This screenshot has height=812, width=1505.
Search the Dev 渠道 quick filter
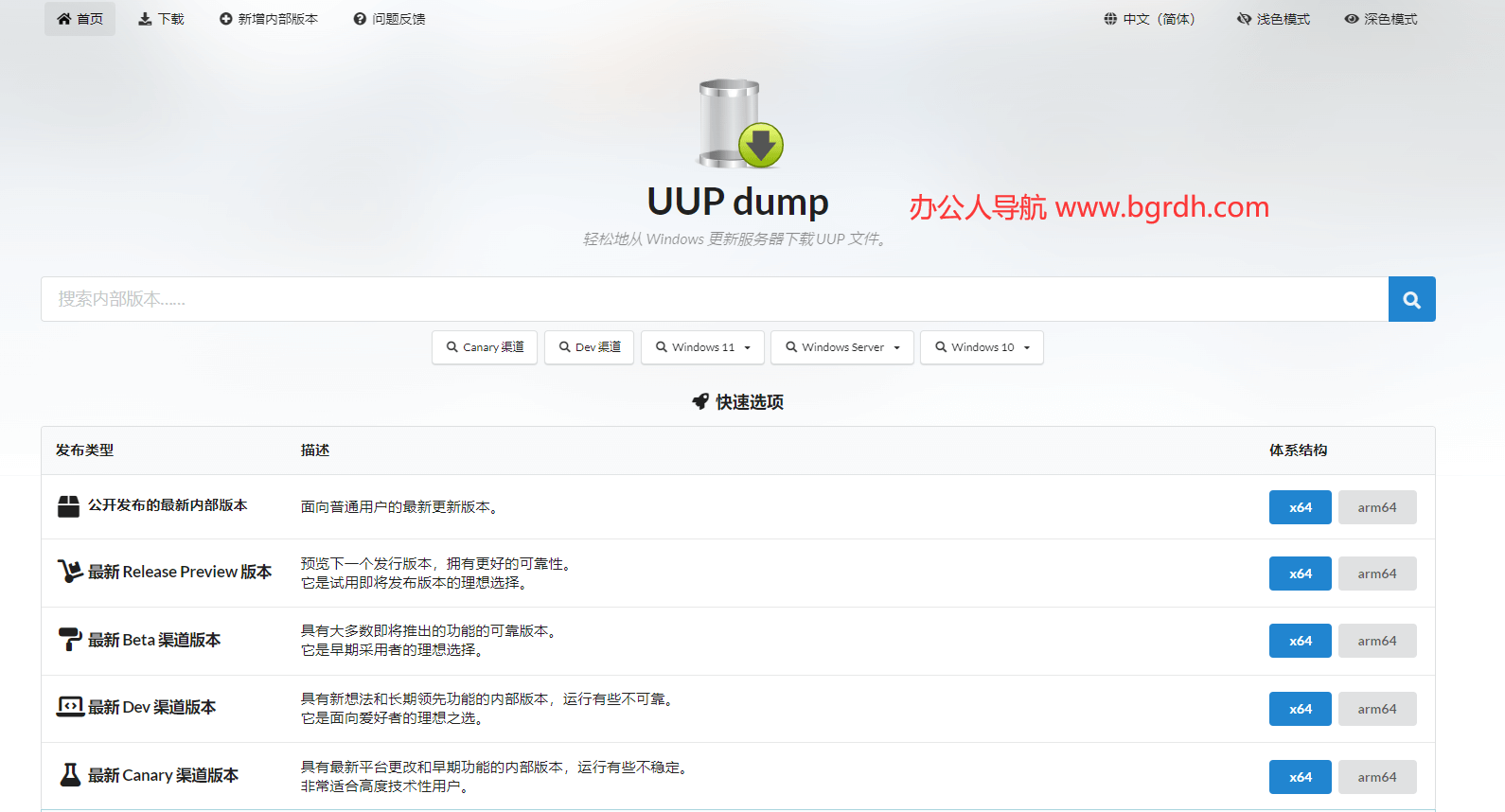click(589, 347)
